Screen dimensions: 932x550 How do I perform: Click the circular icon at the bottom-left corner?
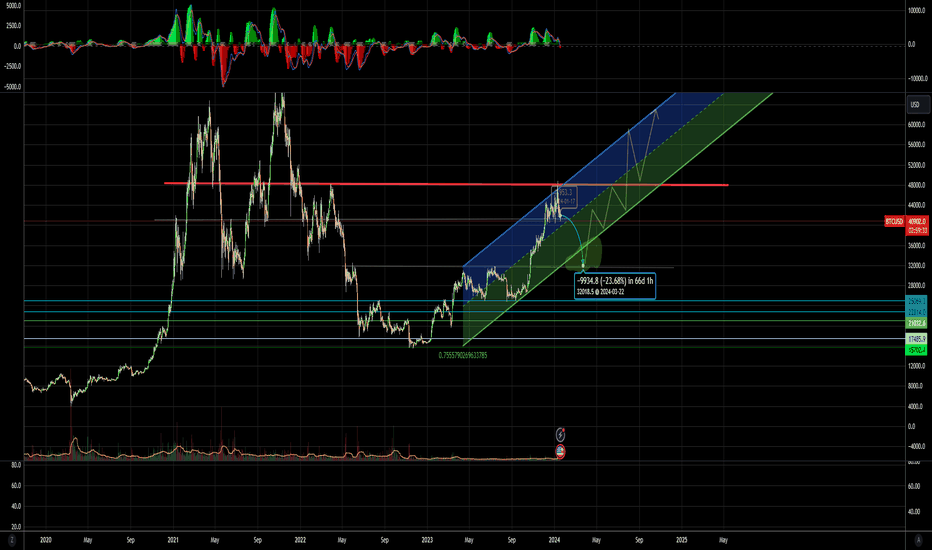pos(11,540)
